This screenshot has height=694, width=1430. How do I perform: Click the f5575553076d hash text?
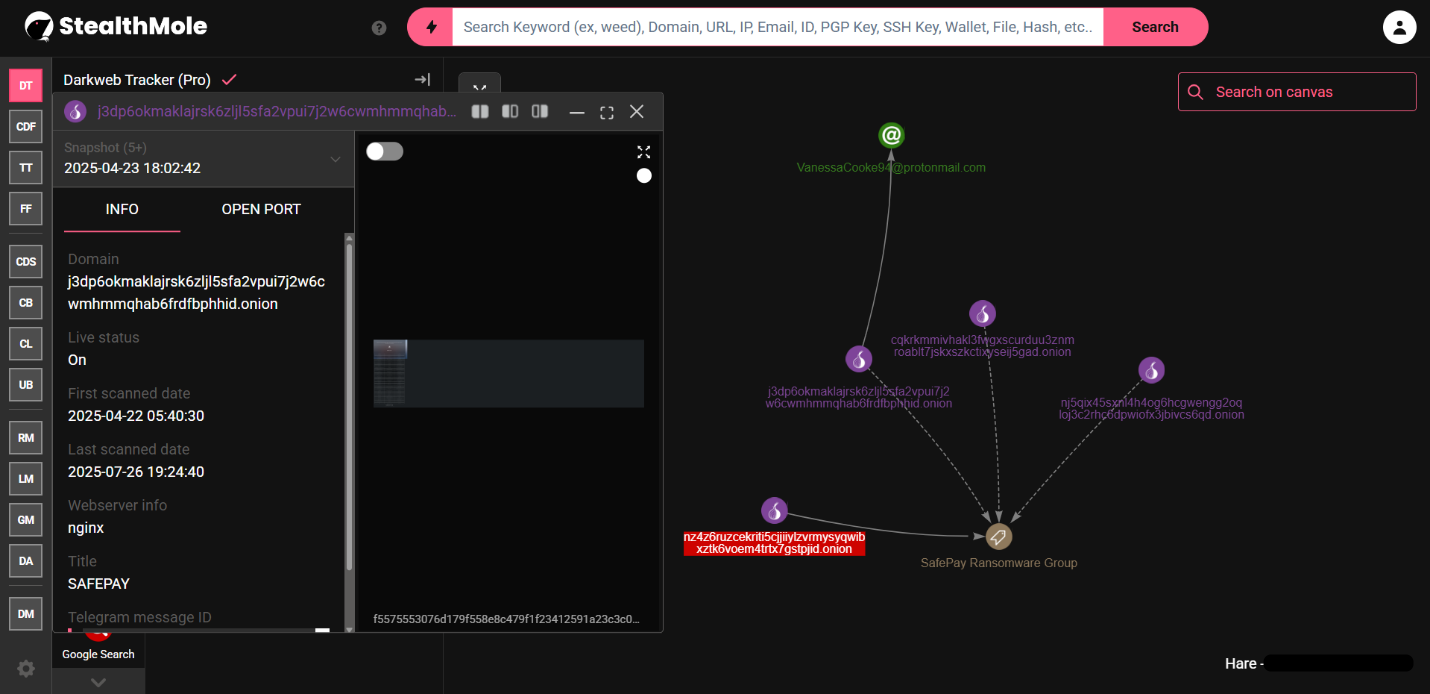pyautogui.click(x=506, y=619)
